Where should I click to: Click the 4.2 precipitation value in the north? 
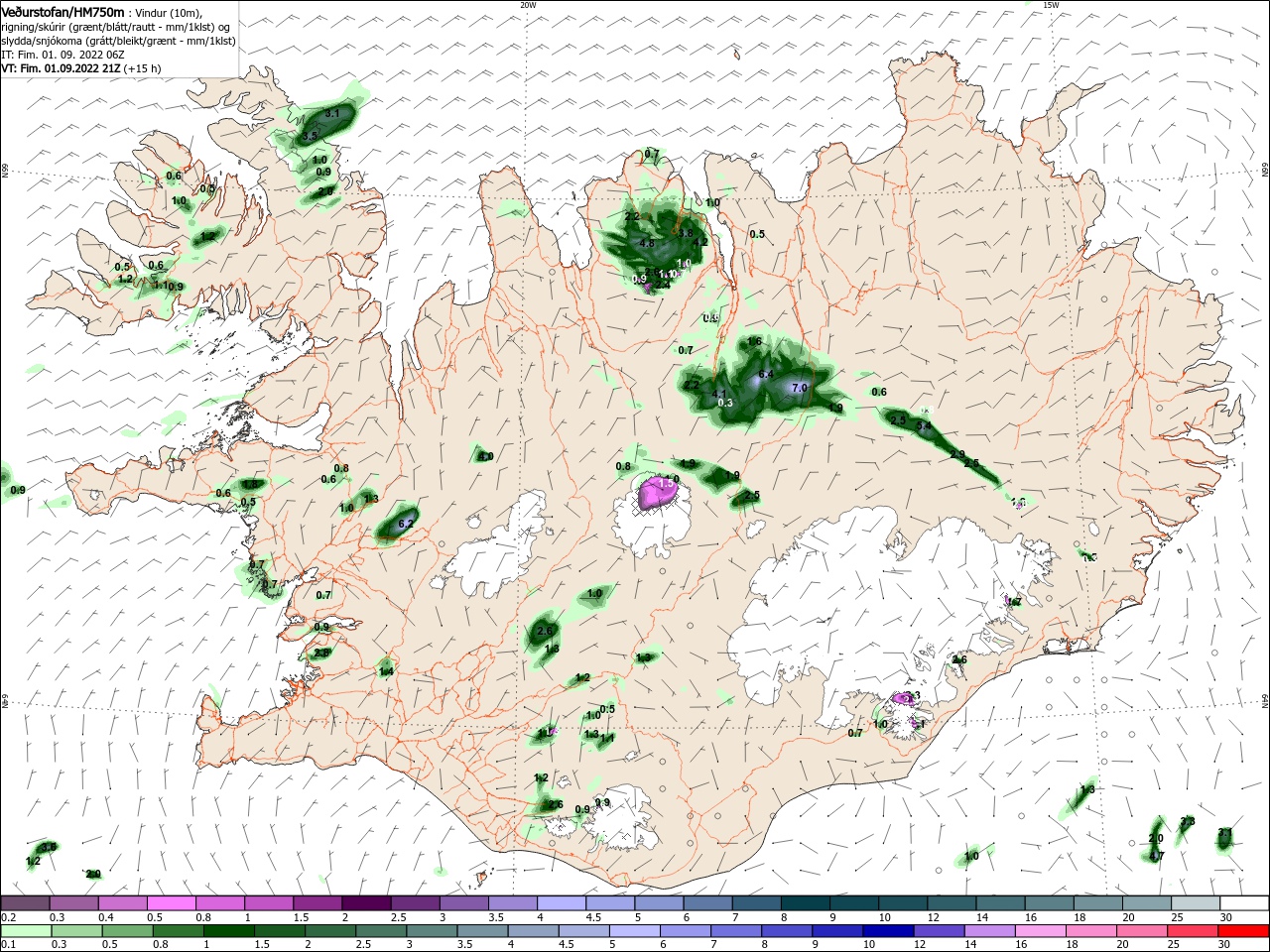pyautogui.click(x=699, y=242)
